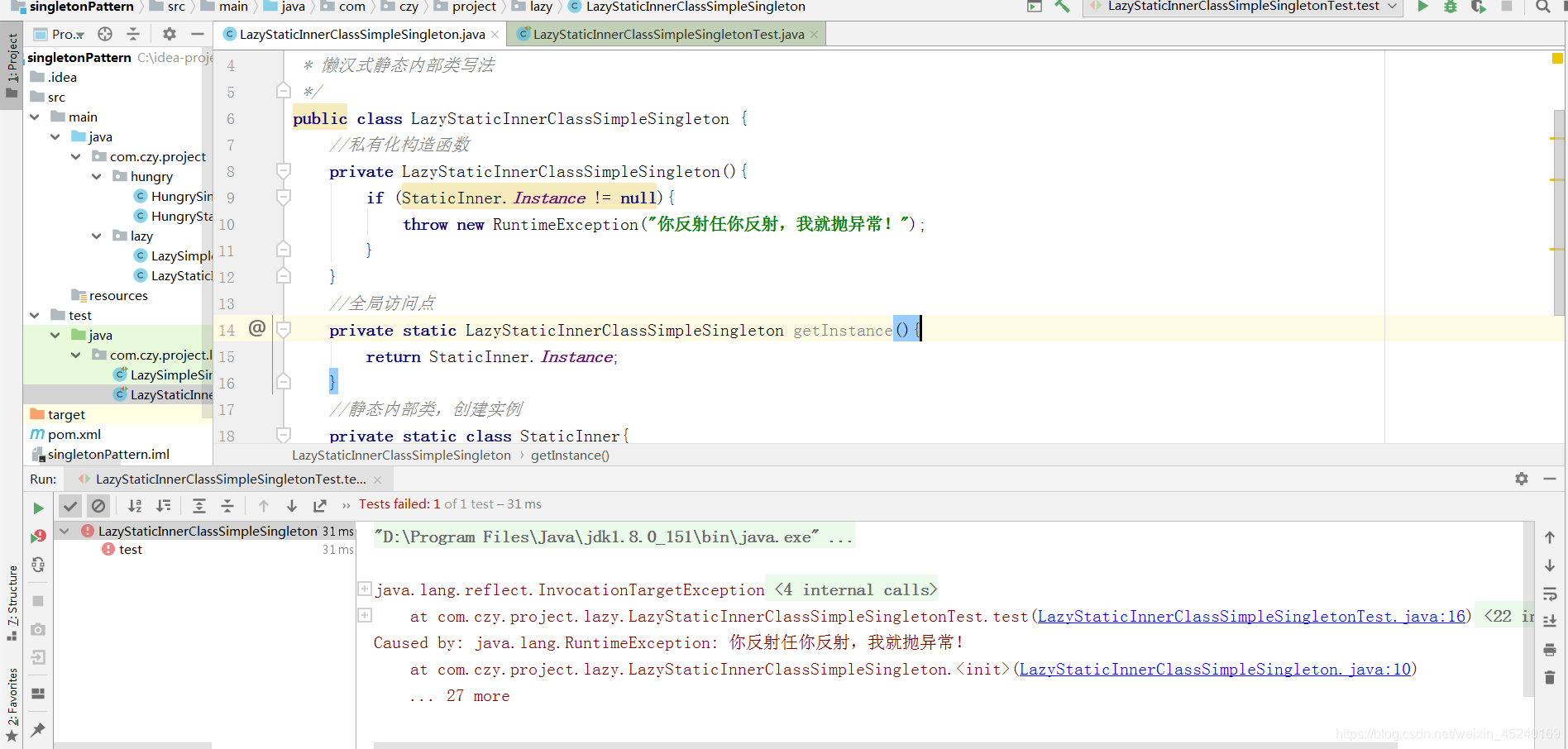Select .idea folder in project tree
1568x749 pixels.
click(62, 78)
